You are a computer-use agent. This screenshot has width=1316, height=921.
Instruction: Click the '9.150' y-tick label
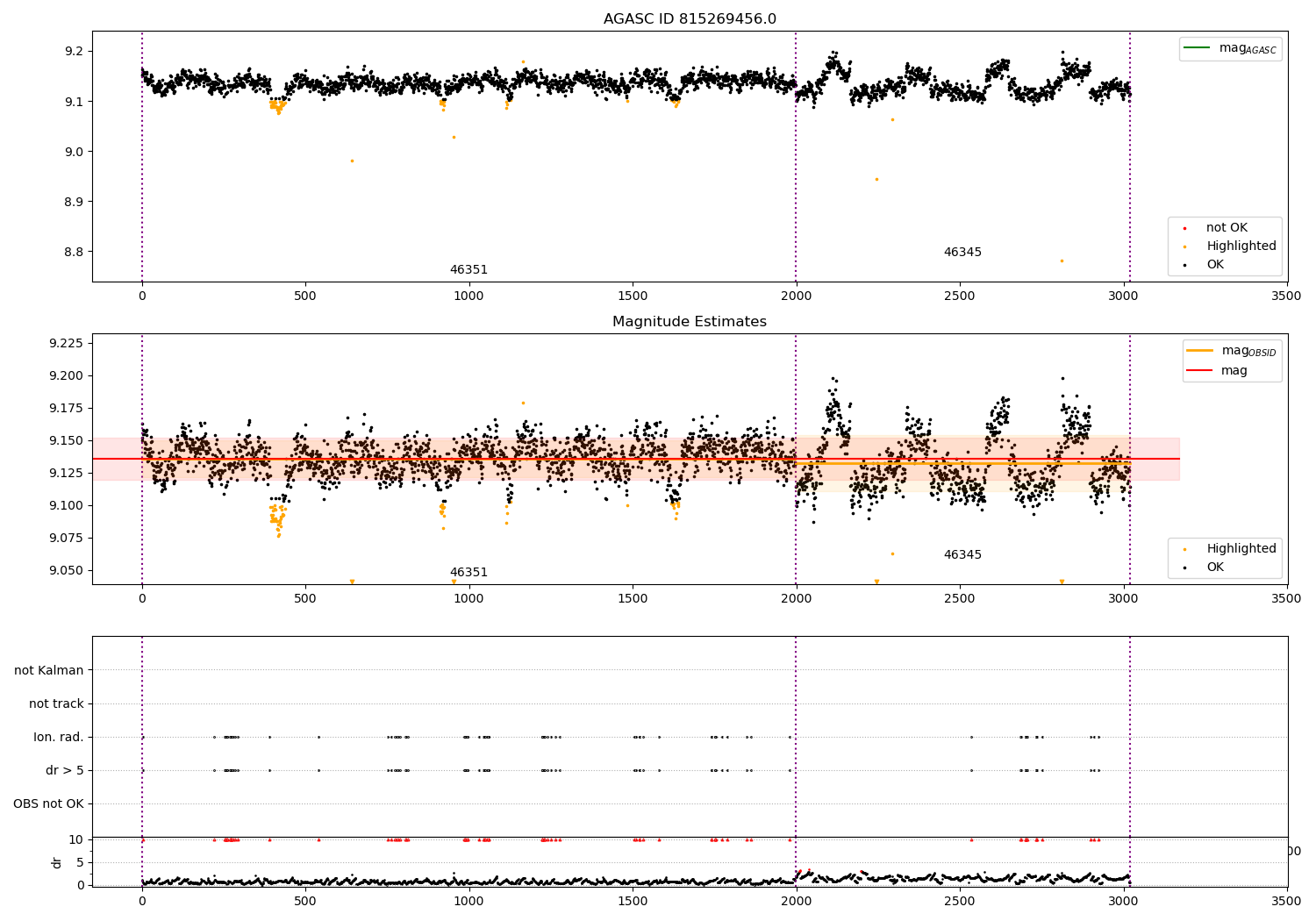67,440
